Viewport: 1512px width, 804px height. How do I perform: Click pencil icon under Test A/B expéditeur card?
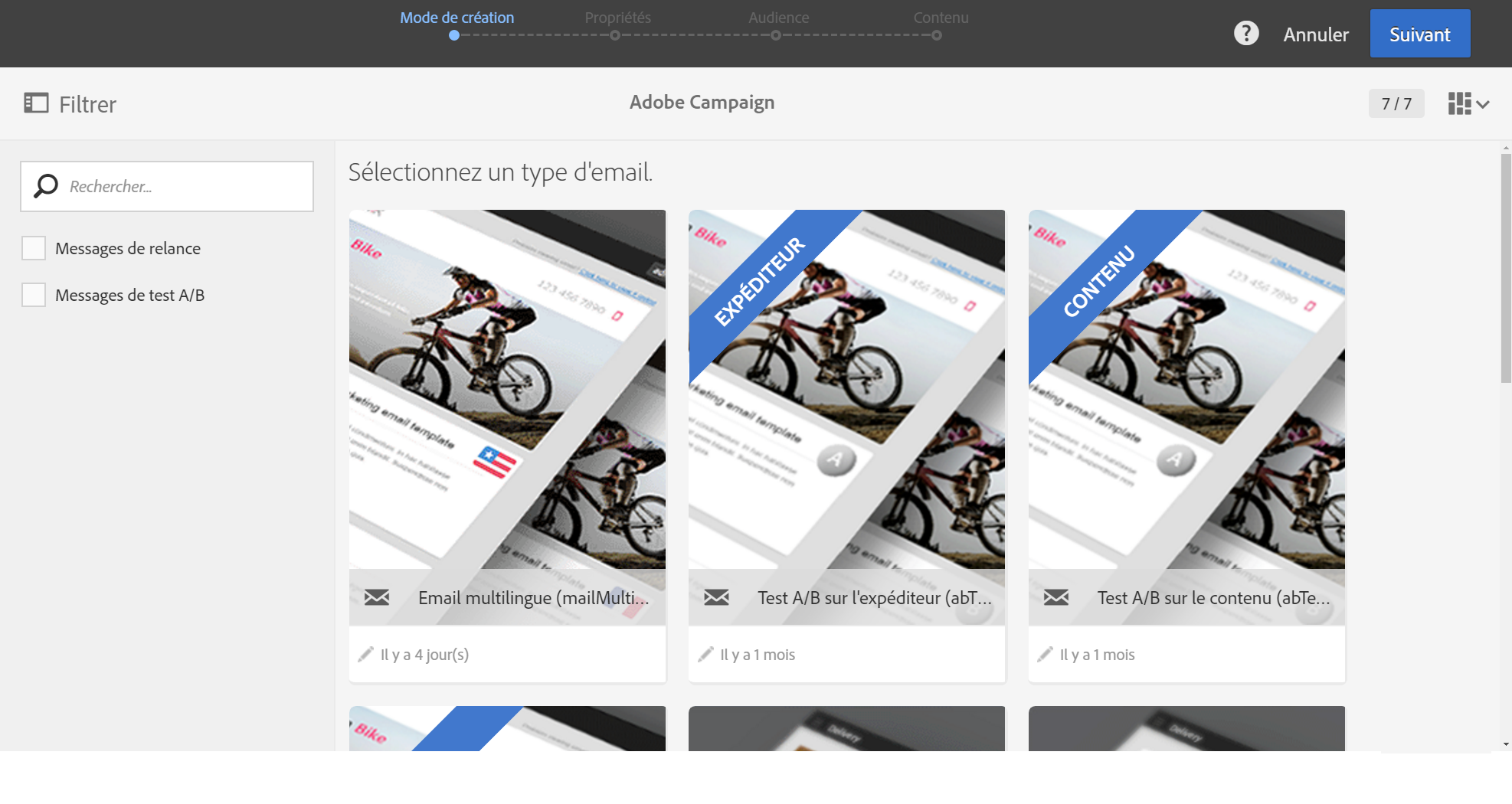click(705, 654)
